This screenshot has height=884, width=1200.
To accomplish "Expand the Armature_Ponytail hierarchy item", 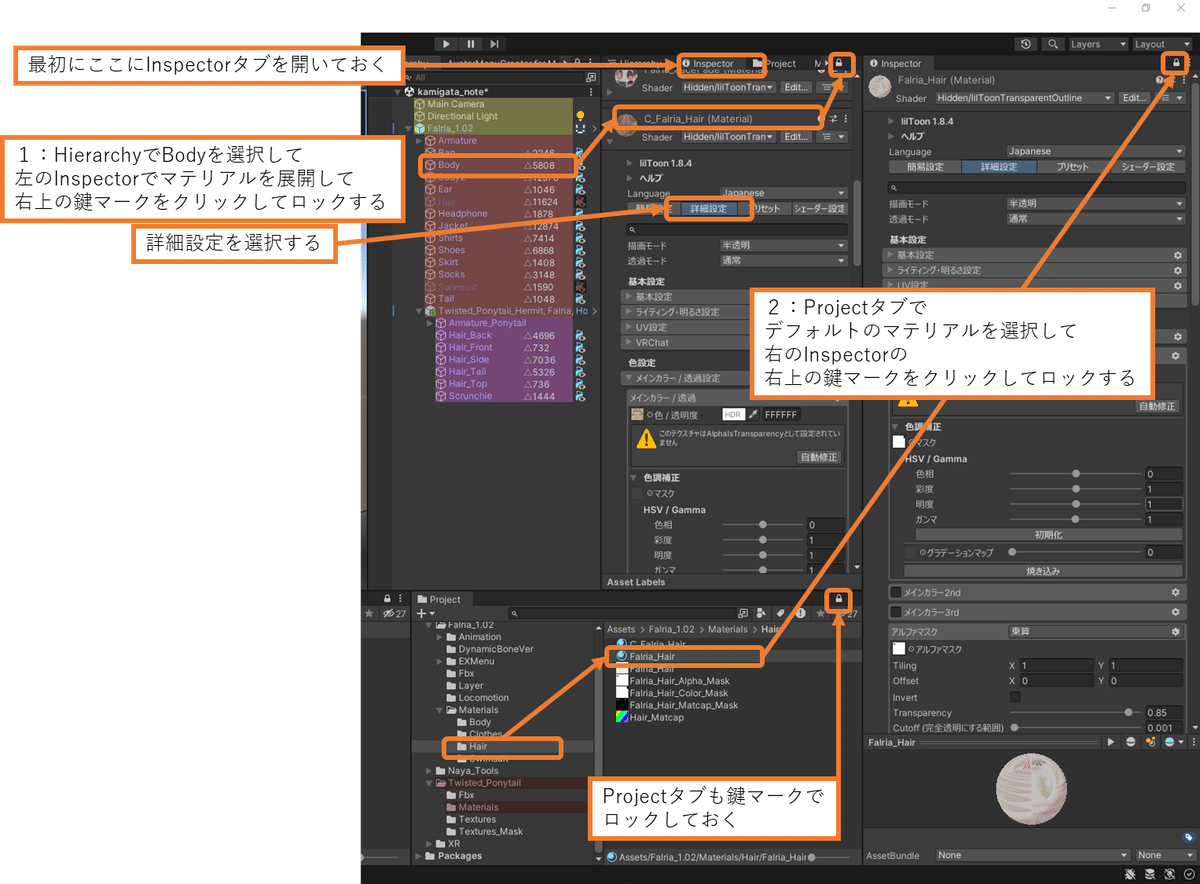I will [431, 323].
